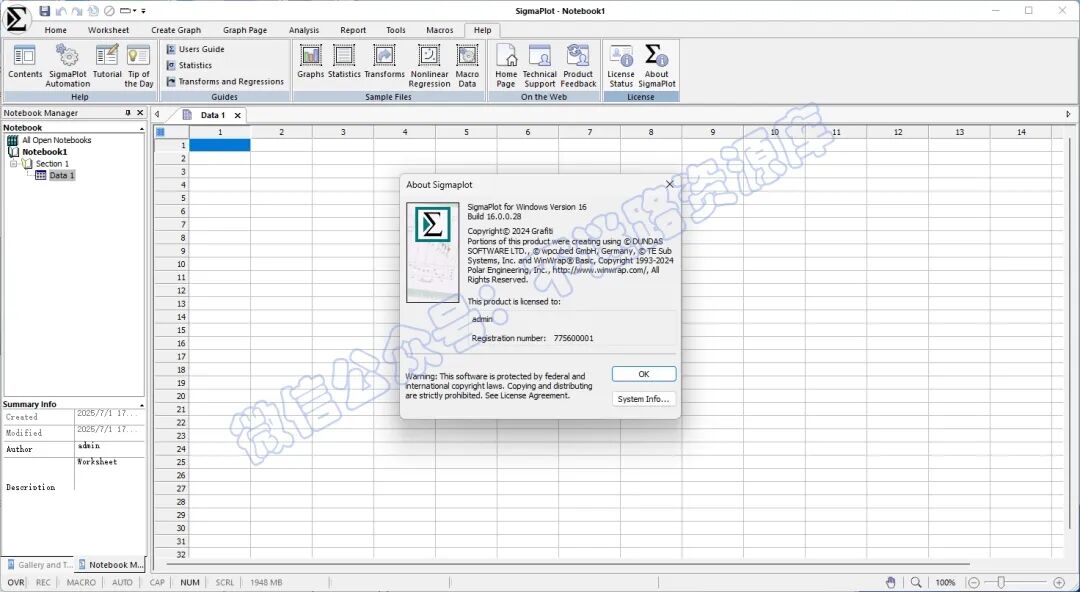This screenshot has width=1080, height=592.
Task: Open the Tools ribbon tab
Action: point(395,30)
